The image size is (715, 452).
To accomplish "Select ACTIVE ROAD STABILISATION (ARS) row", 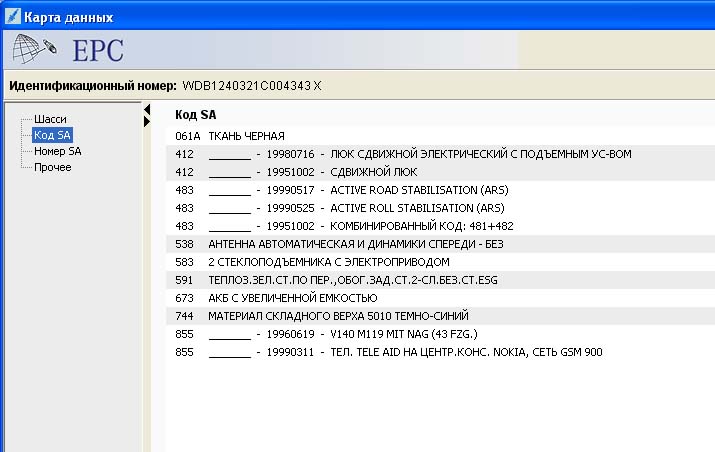I will [x=440, y=190].
